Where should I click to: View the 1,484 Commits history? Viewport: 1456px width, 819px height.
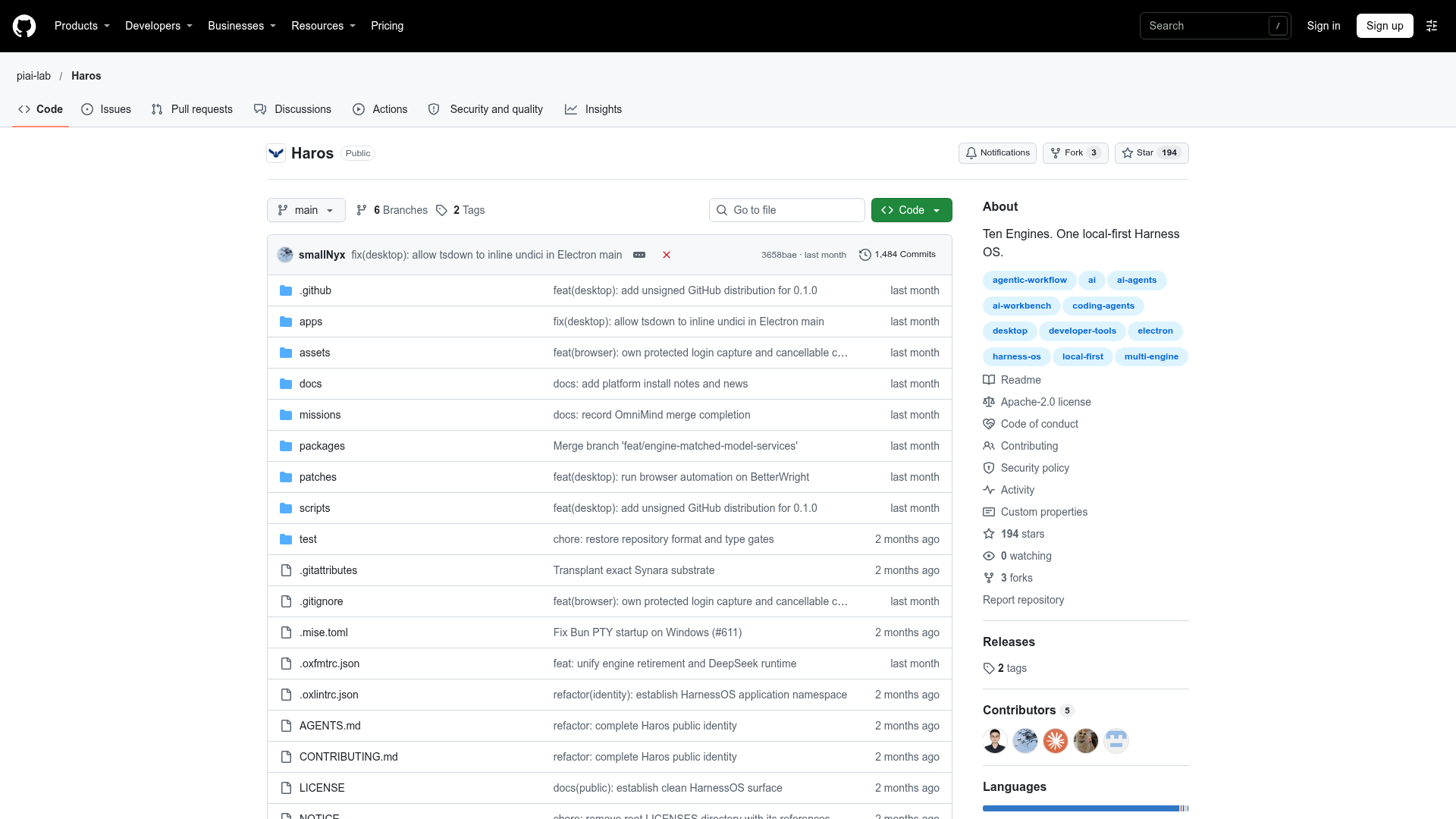click(897, 255)
